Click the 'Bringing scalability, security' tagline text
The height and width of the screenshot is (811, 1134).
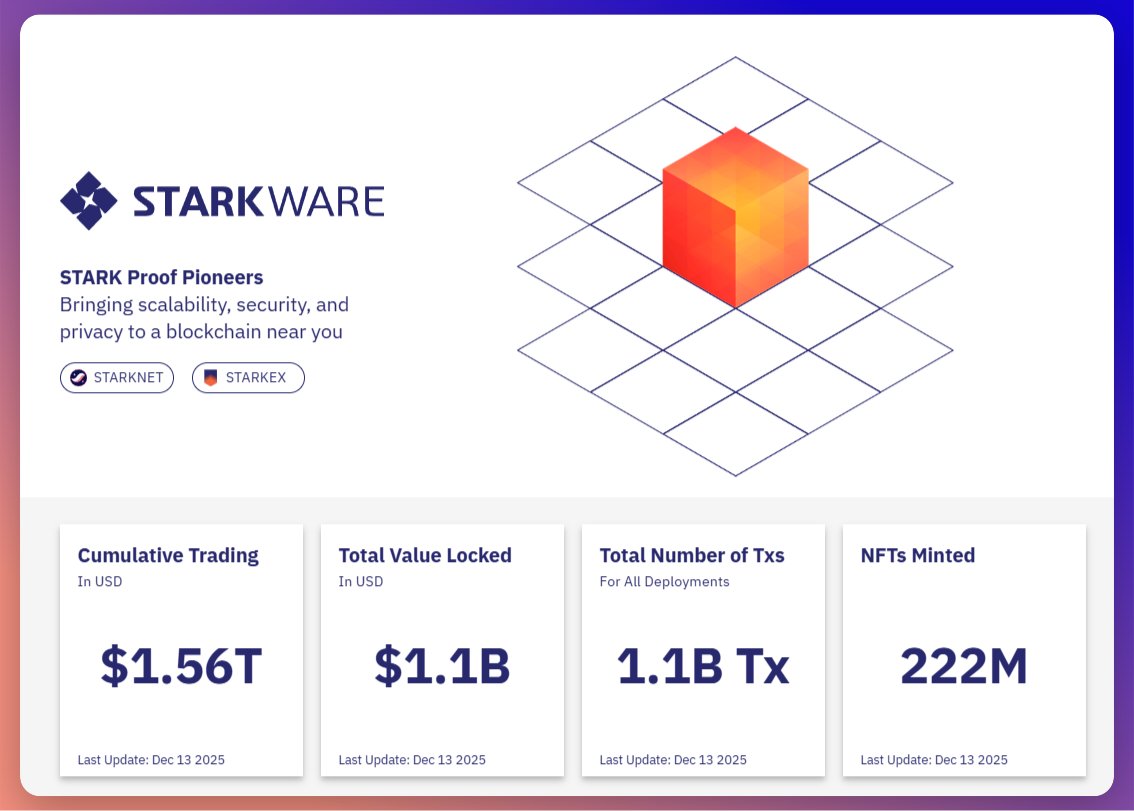point(204,305)
